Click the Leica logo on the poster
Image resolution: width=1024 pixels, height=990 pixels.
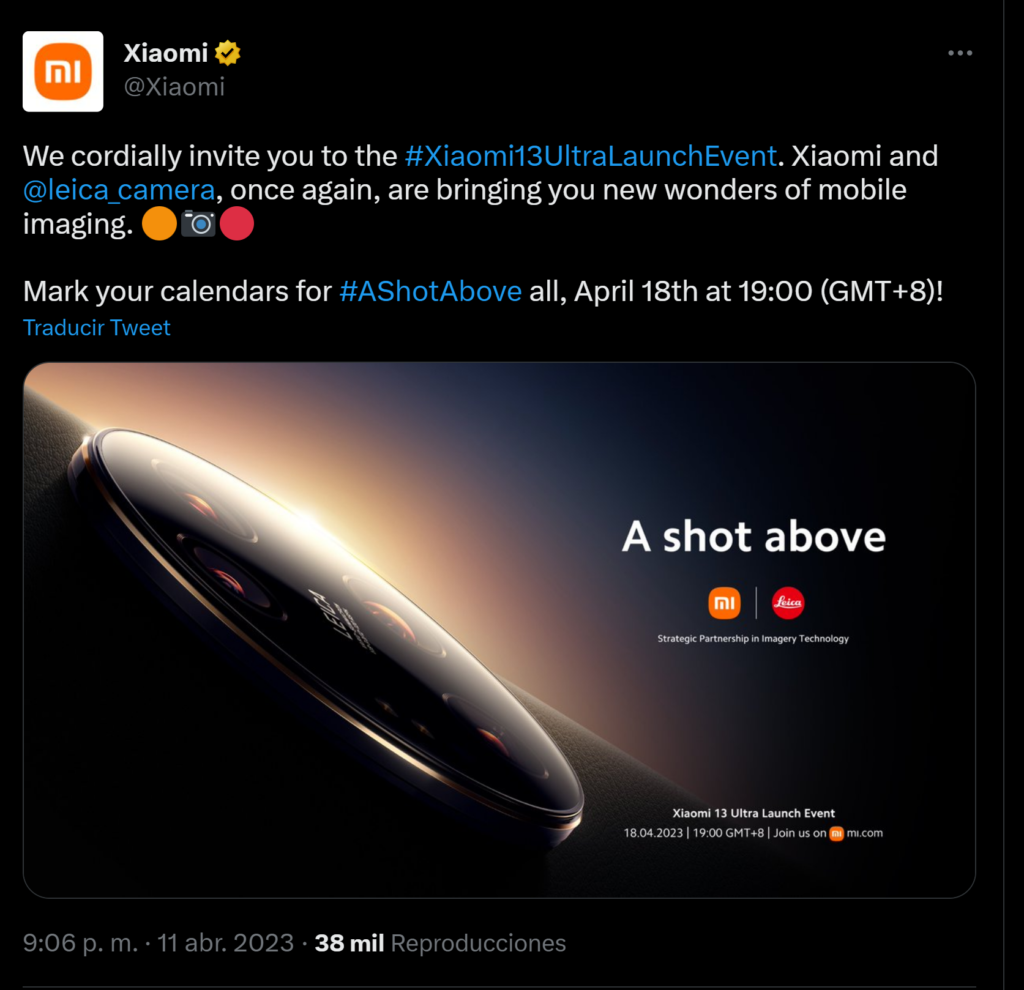coord(788,604)
